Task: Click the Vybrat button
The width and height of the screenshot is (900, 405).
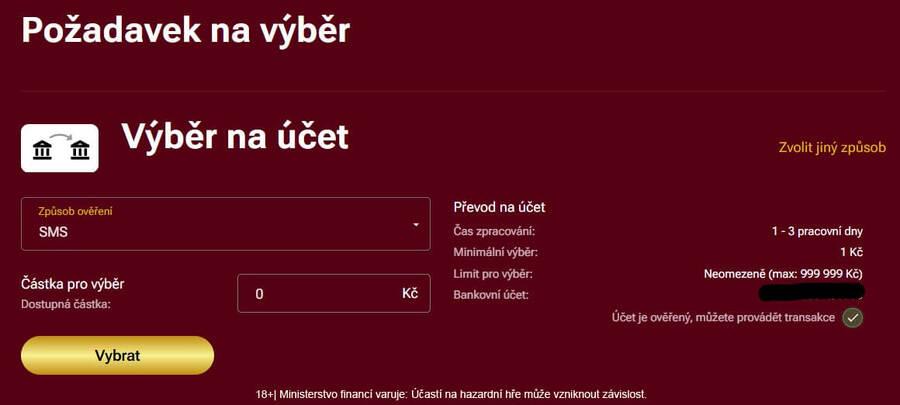Action: 117,355
